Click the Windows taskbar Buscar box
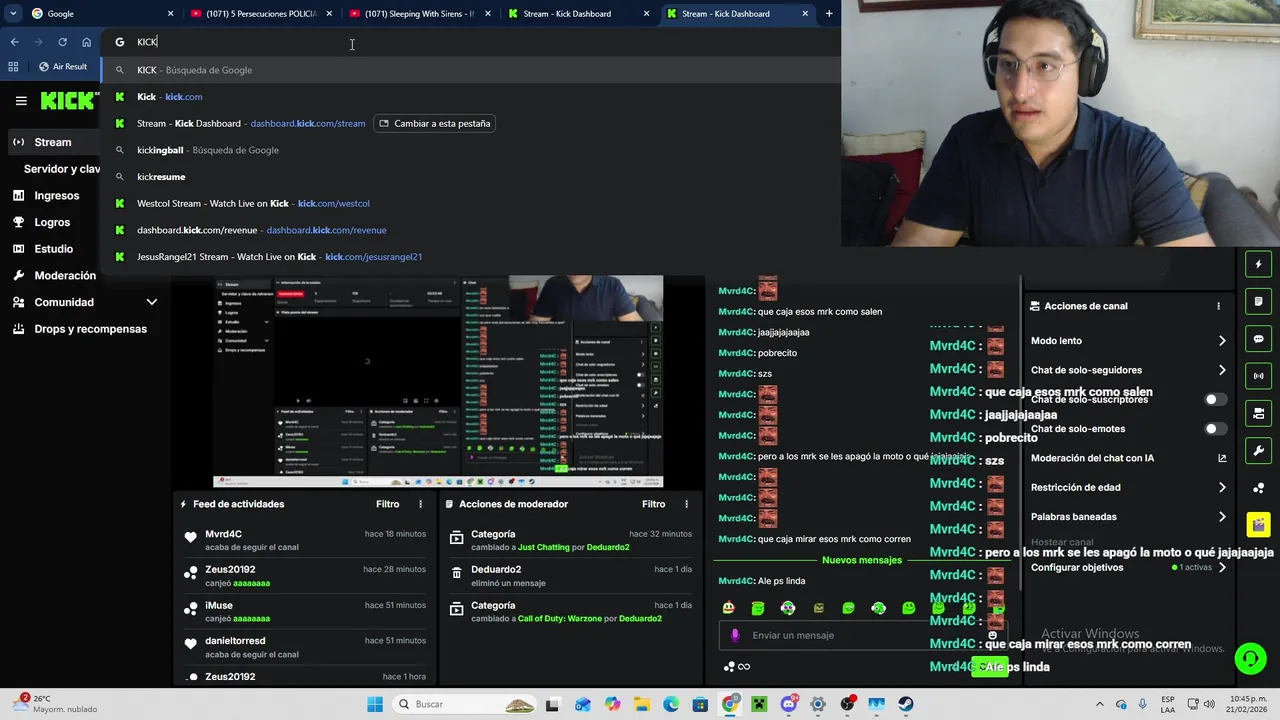This screenshot has height=720, width=1280. (x=466, y=704)
